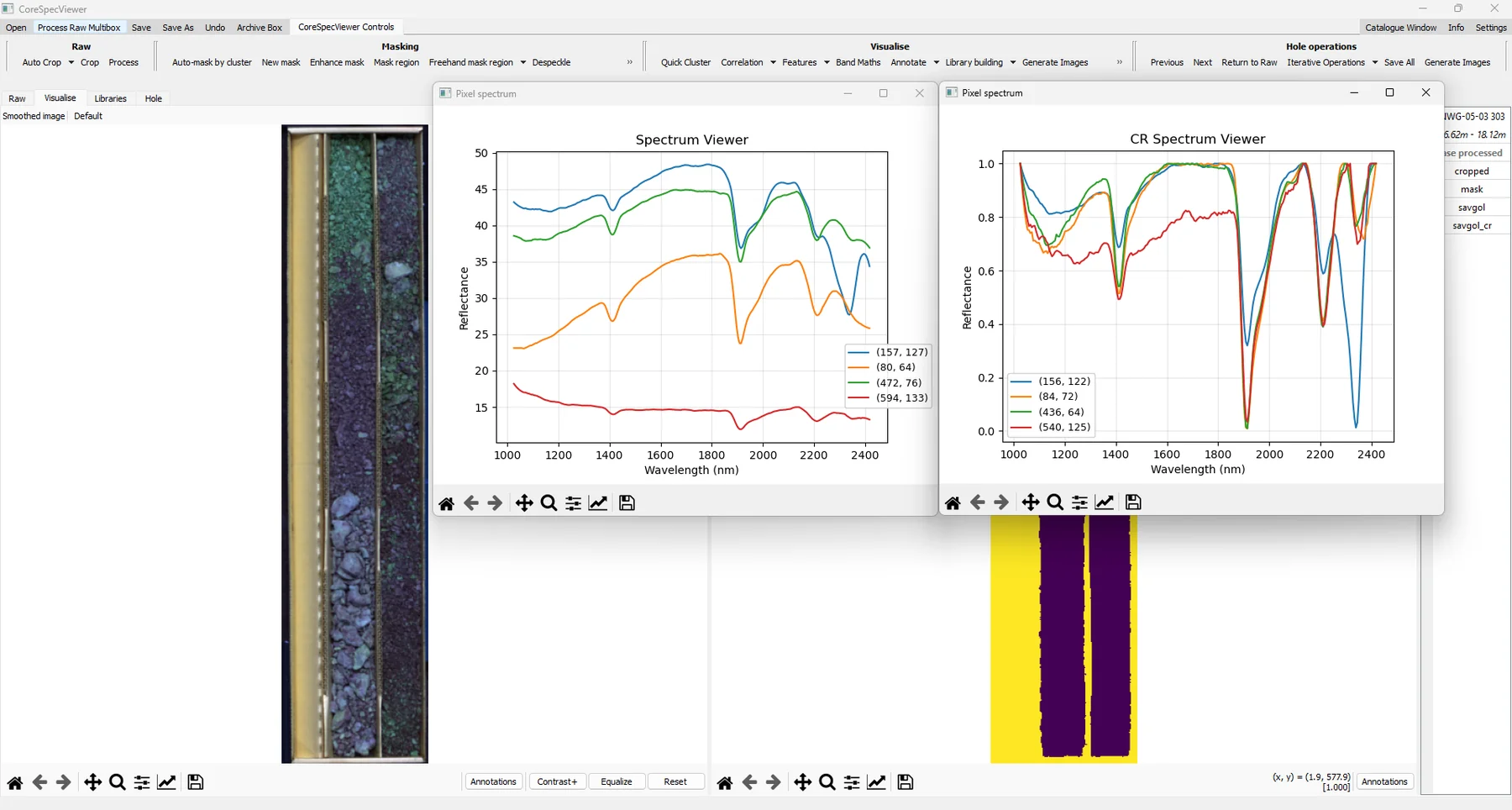
Task: Click the Reset button
Action: (675, 782)
